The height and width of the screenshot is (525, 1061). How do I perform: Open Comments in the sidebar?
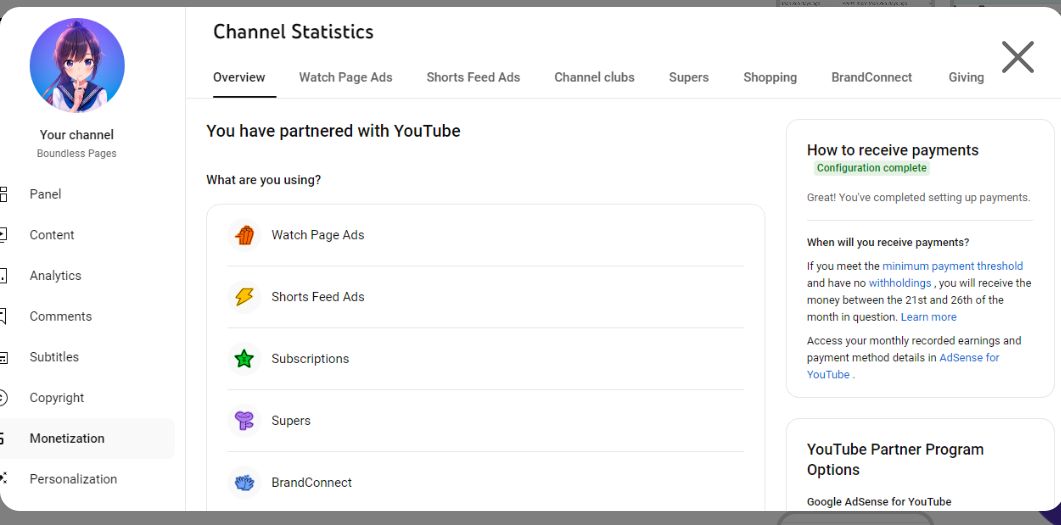click(61, 316)
